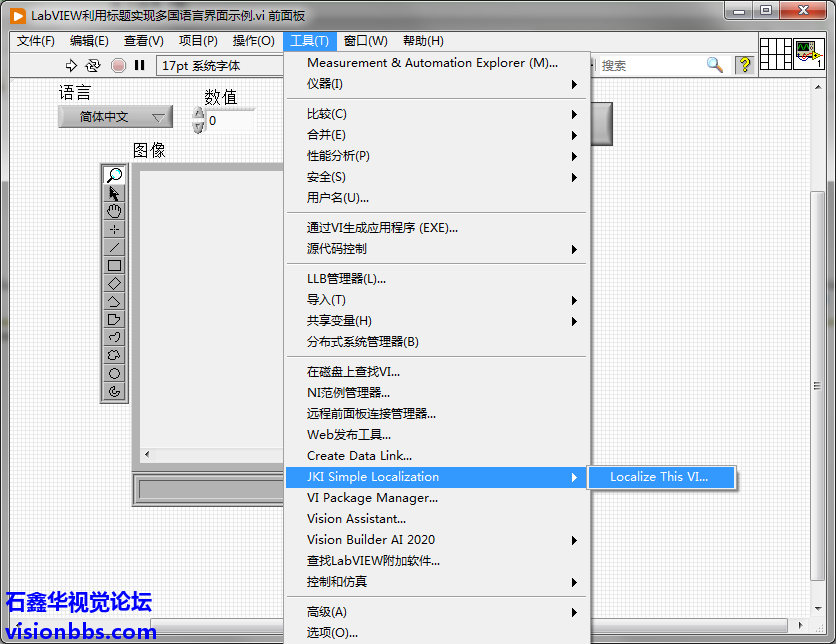Click the 搜索 search input field
836x644 pixels.
pyautogui.click(x=650, y=65)
